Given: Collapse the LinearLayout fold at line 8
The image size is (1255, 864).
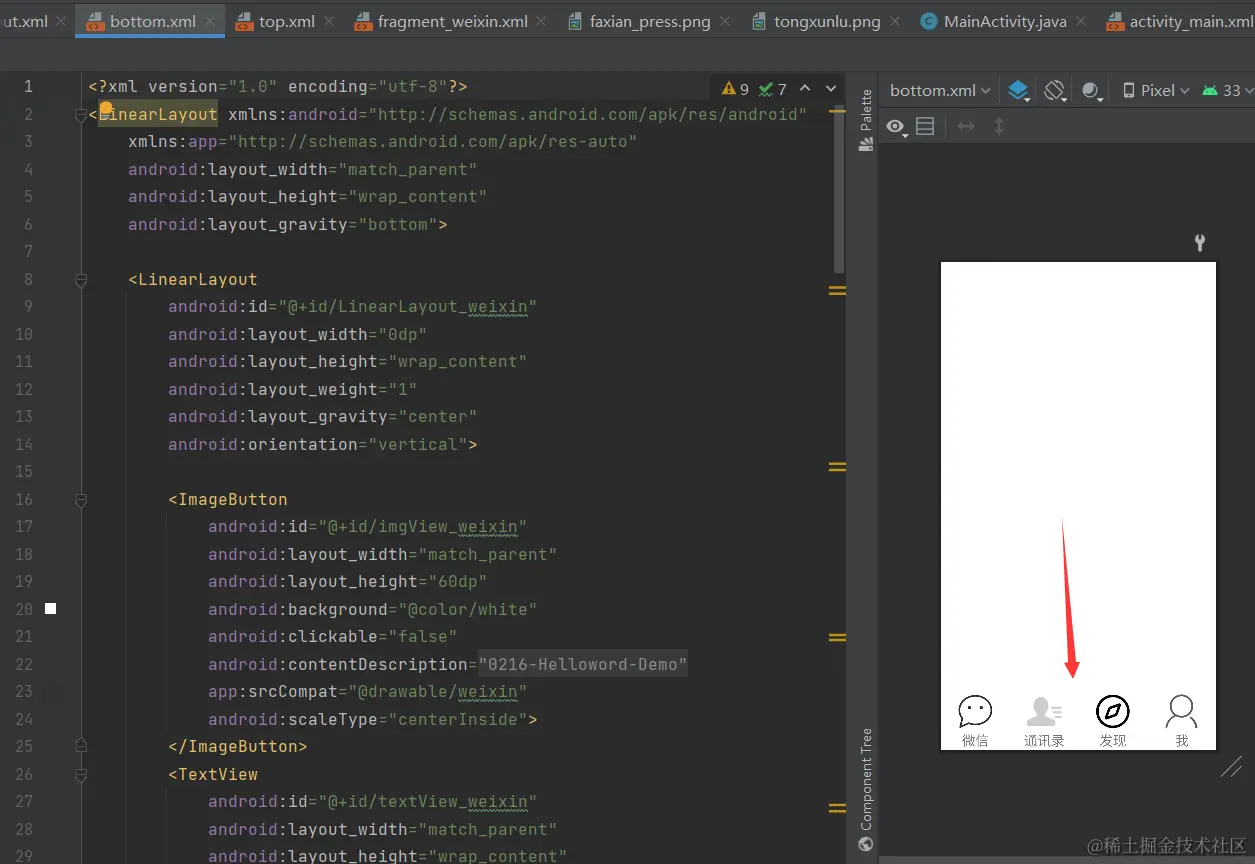Looking at the screenshot, I should [x=82, y=281].
